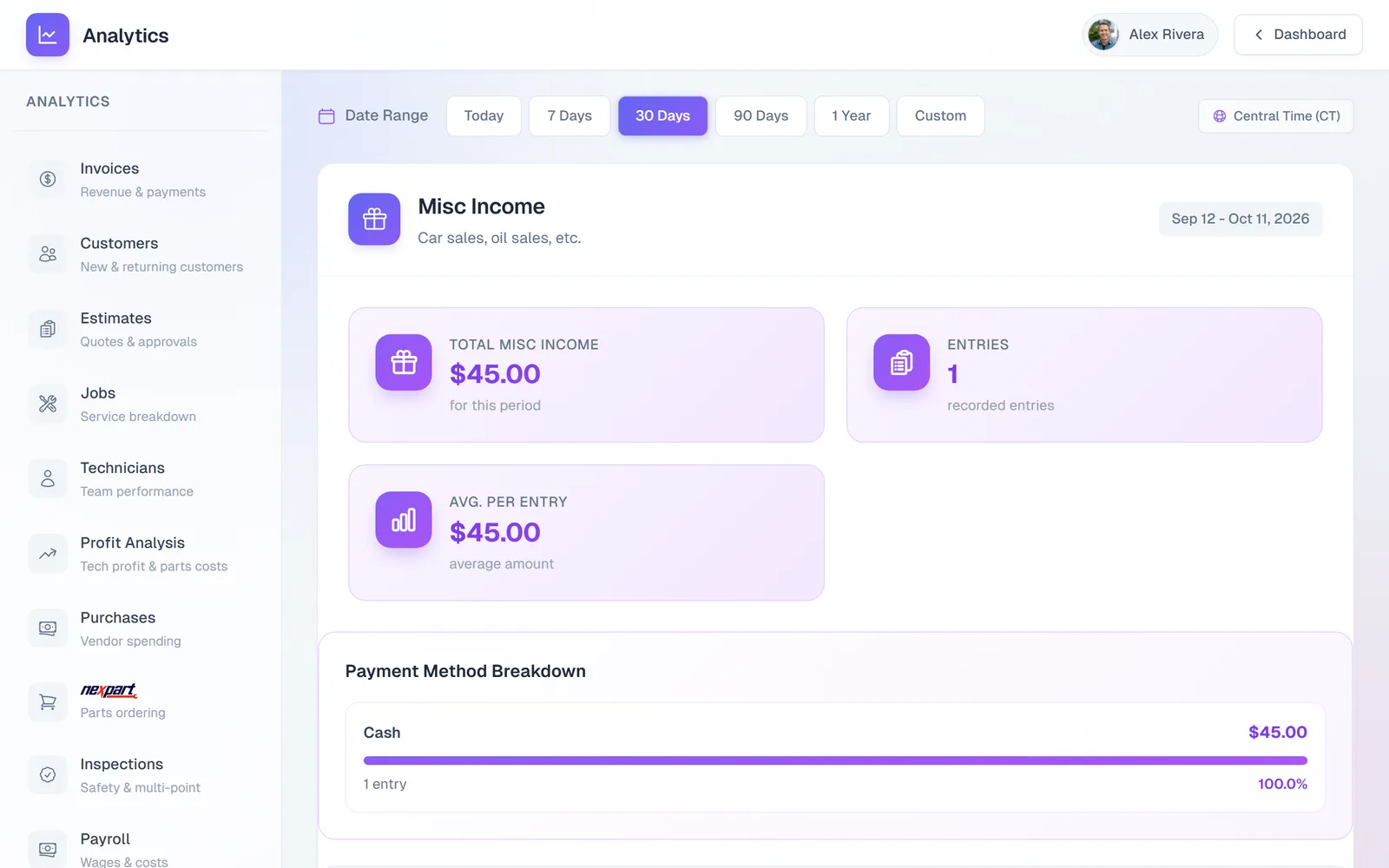
Task: Select the 30 Days range
Action: 662,116
